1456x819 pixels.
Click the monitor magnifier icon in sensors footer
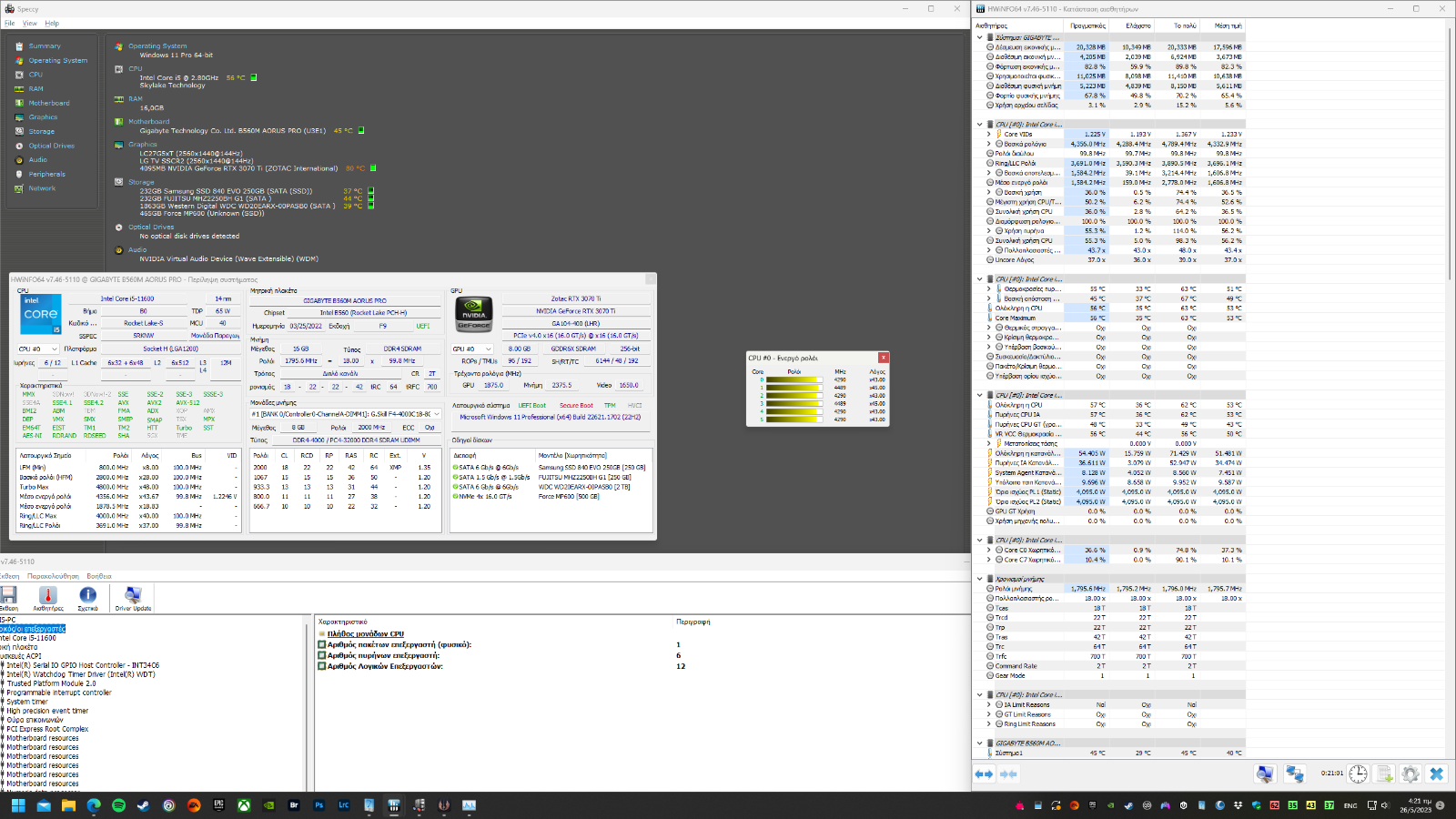[x=1265, y=774]
